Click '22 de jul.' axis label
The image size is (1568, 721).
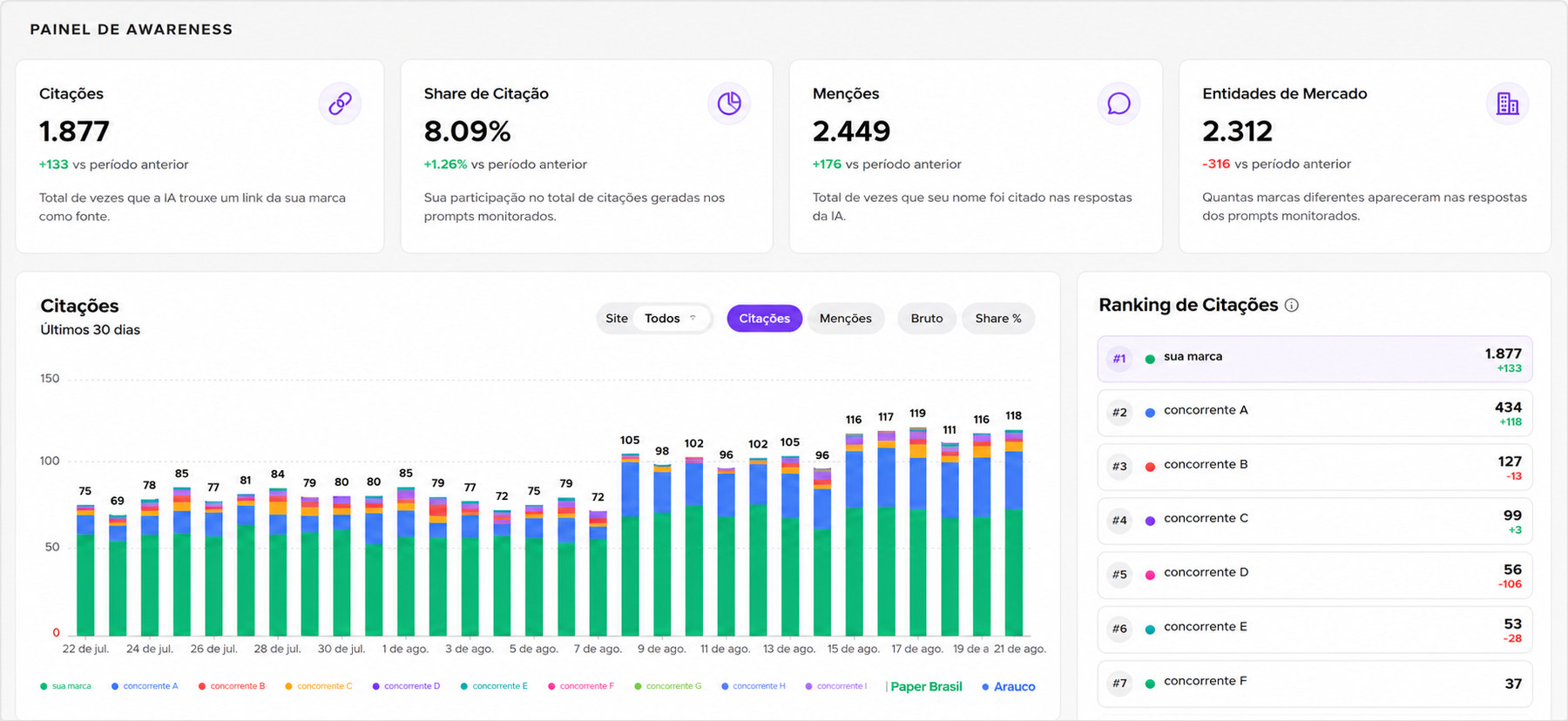click(x=85, y=649)
